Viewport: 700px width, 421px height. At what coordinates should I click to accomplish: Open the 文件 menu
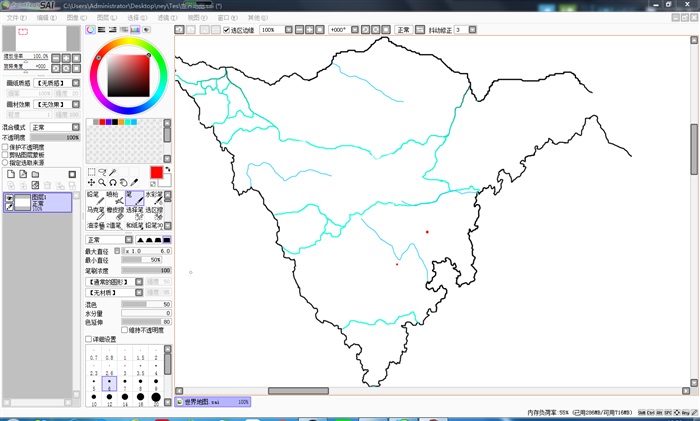click(16, 17)
